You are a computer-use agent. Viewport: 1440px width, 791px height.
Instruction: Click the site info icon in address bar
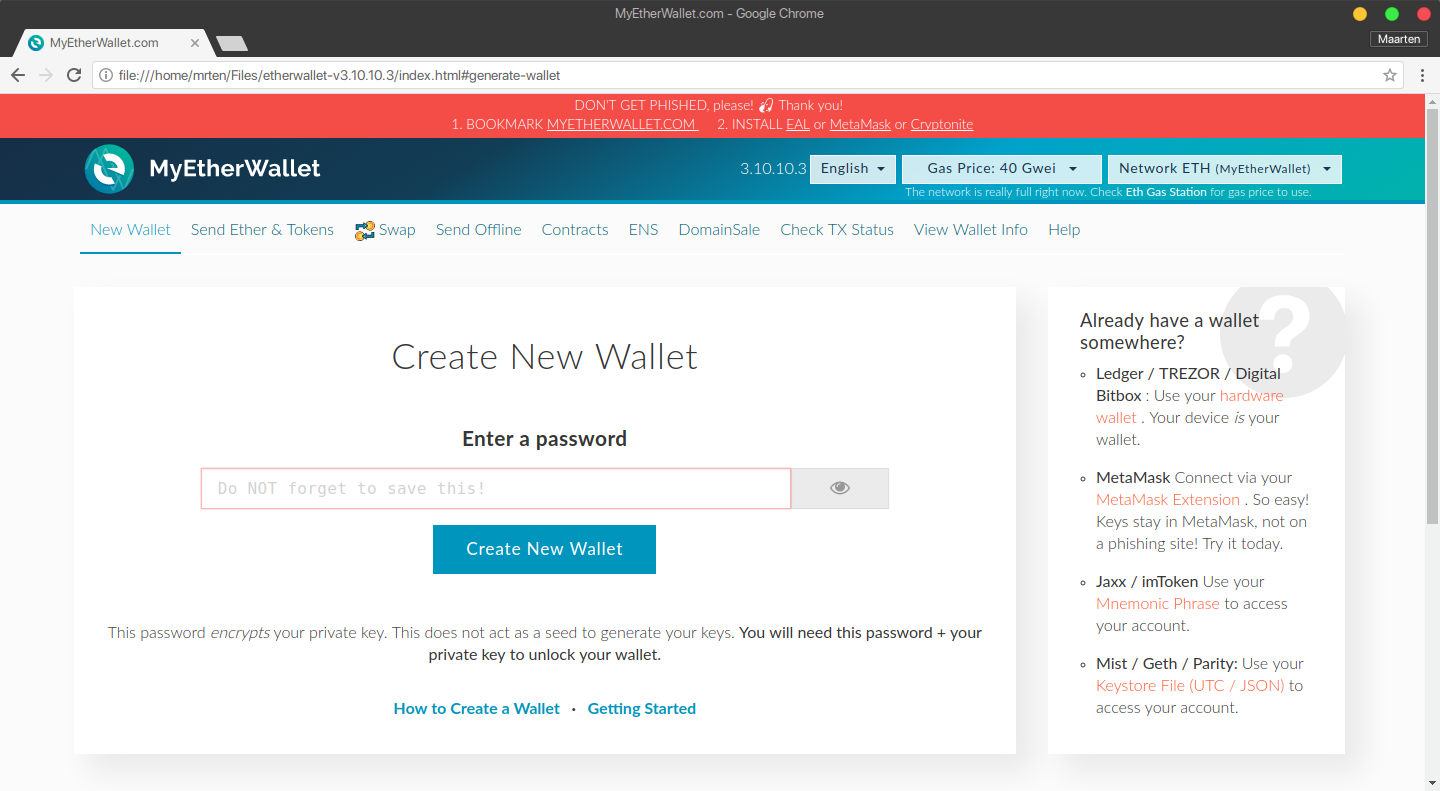coord(106,75)
